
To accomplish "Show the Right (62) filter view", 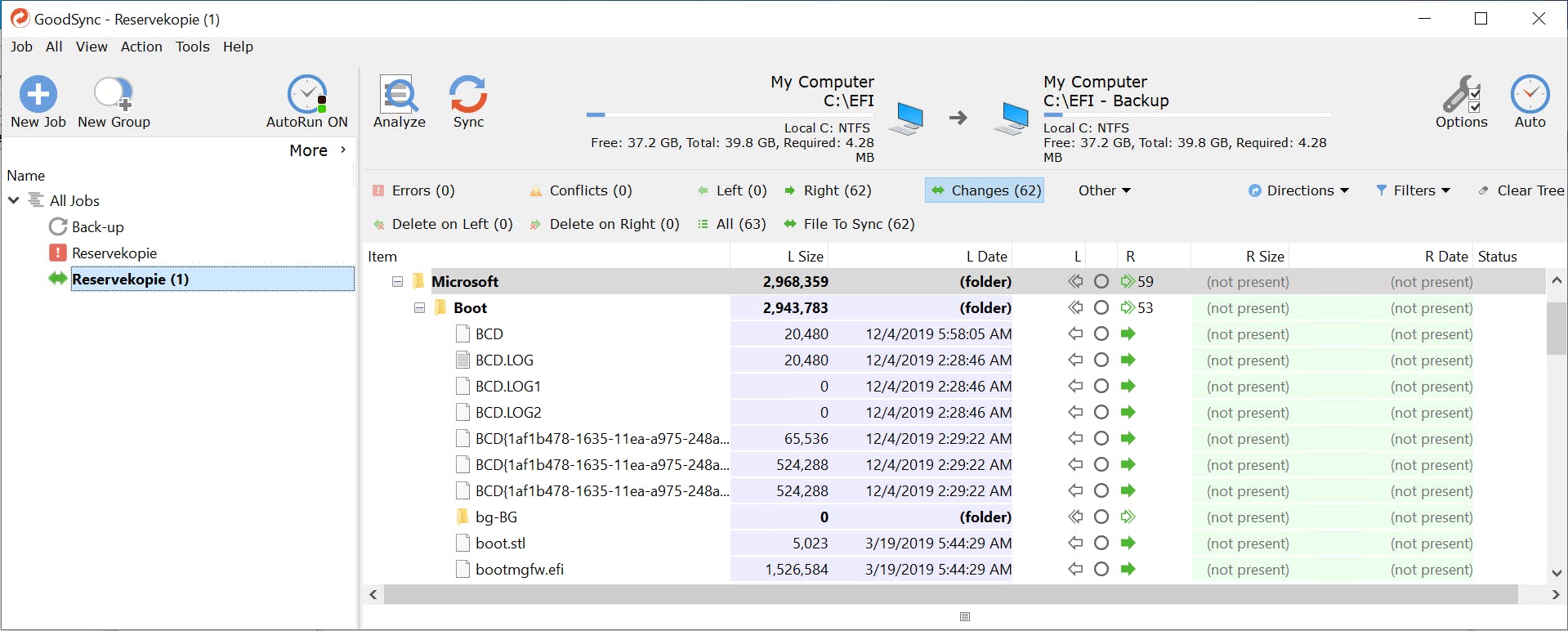I will (x=828, y=190).
